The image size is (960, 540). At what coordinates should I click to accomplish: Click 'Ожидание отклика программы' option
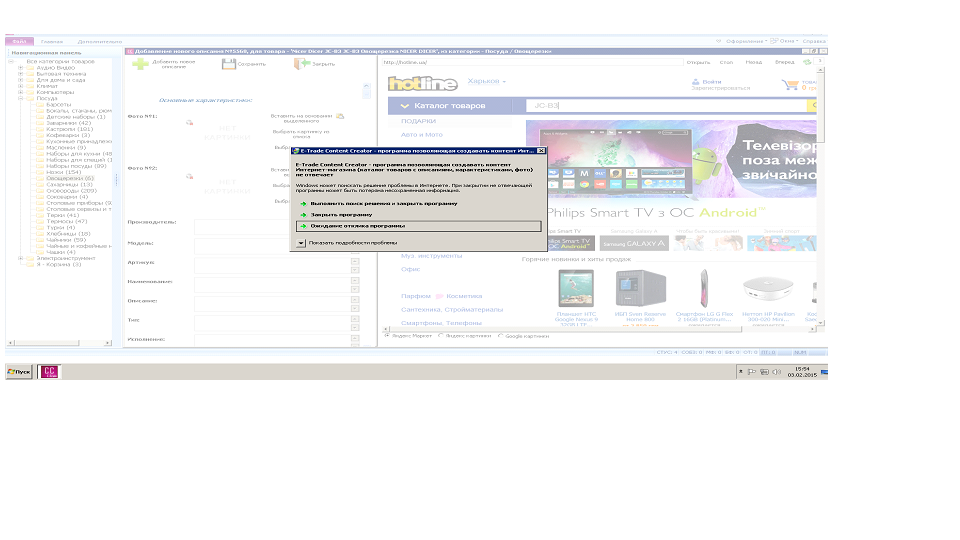[418, 226]
